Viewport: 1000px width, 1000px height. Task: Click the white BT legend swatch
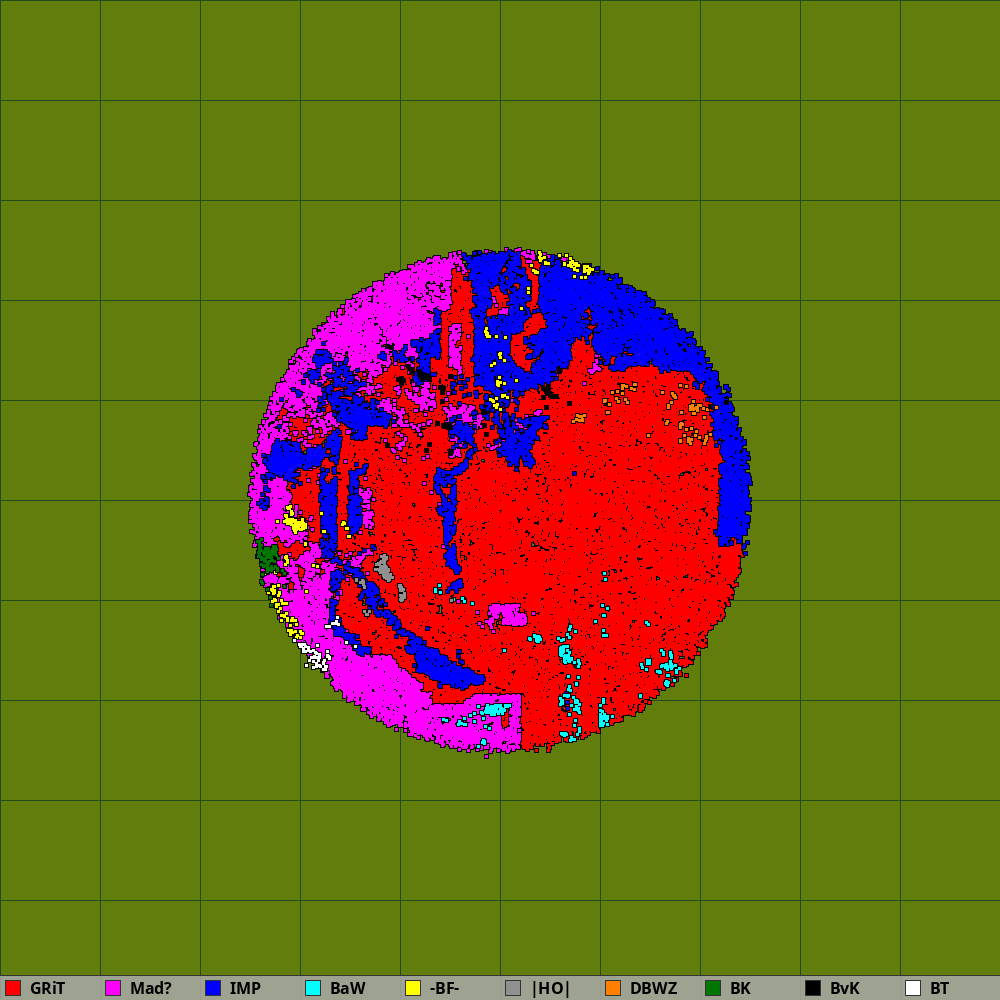(x=913, y=988)
